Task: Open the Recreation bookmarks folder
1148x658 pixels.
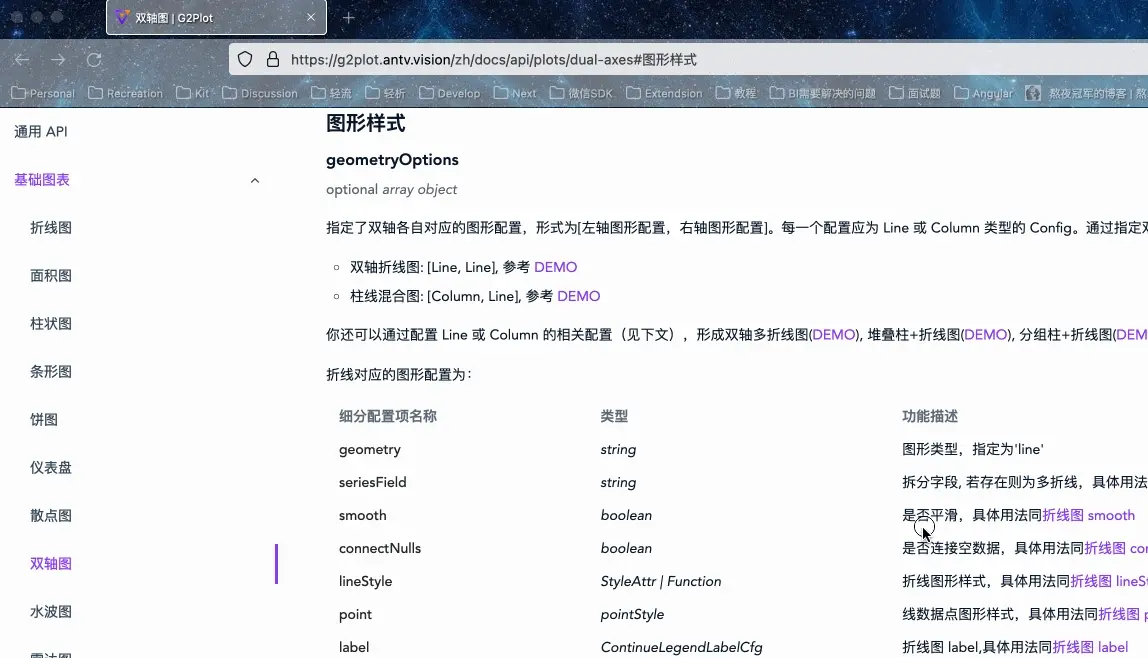Action: pyautogui.click(x=125, y=93)
